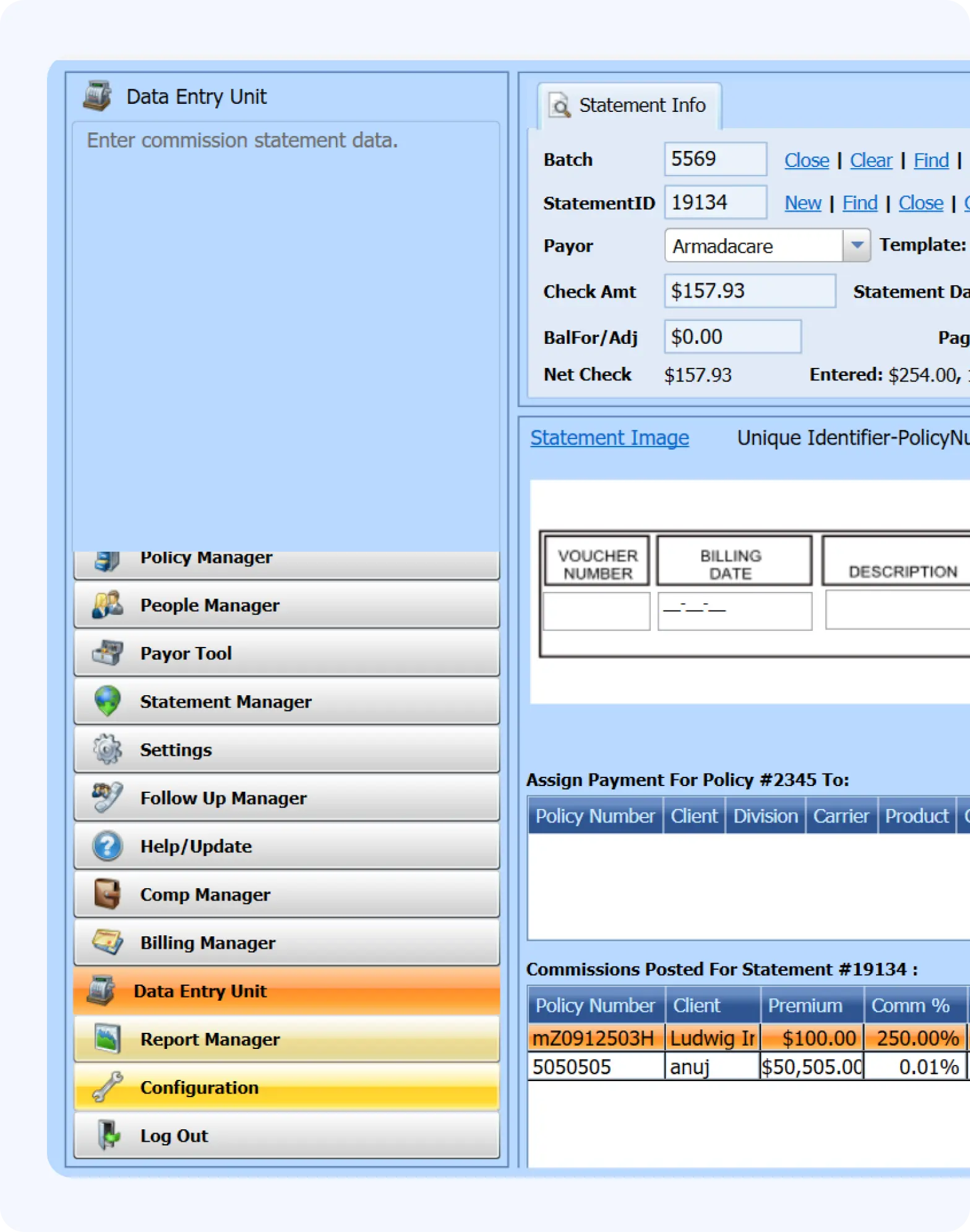Open the Statement Info tab
Screen dimensions: 970x1232
point(629,106)
